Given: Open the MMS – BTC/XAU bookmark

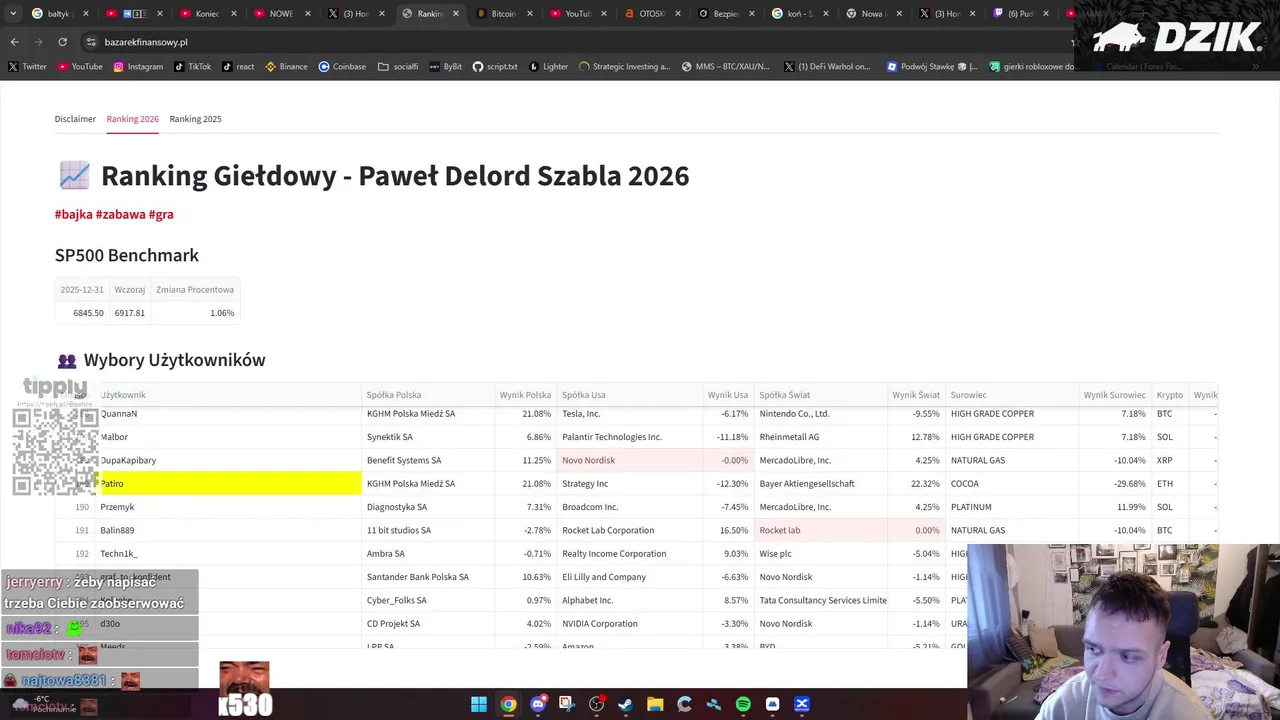Looking at the screenshot, I should pos(725,67).
